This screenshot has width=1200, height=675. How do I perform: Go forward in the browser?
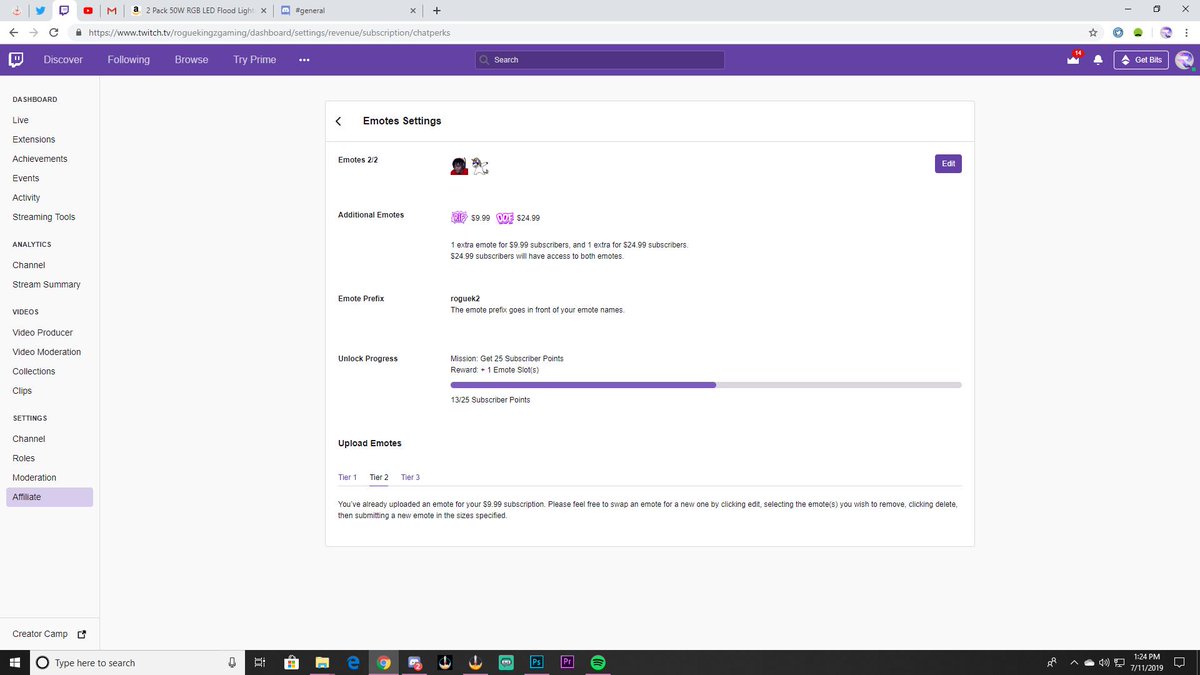33,32
